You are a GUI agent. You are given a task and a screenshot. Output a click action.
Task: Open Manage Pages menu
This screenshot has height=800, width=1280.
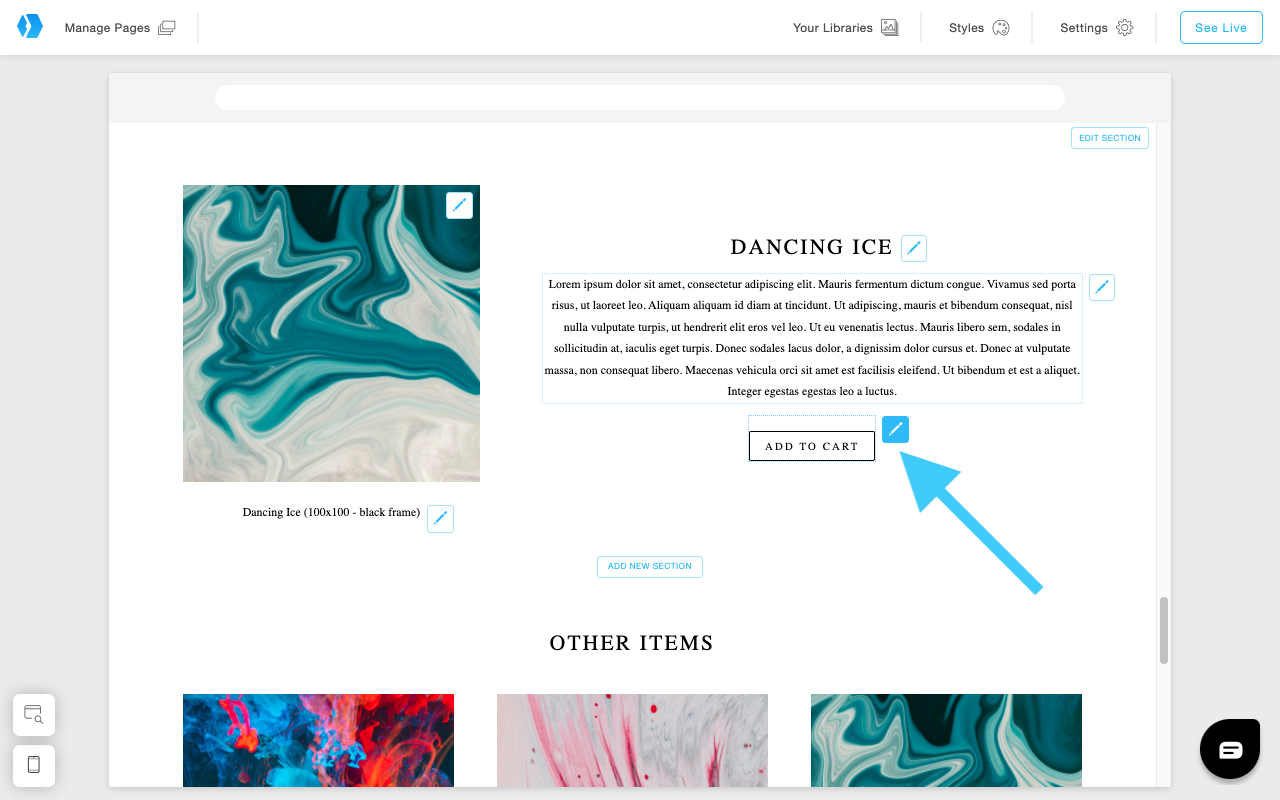119,28
